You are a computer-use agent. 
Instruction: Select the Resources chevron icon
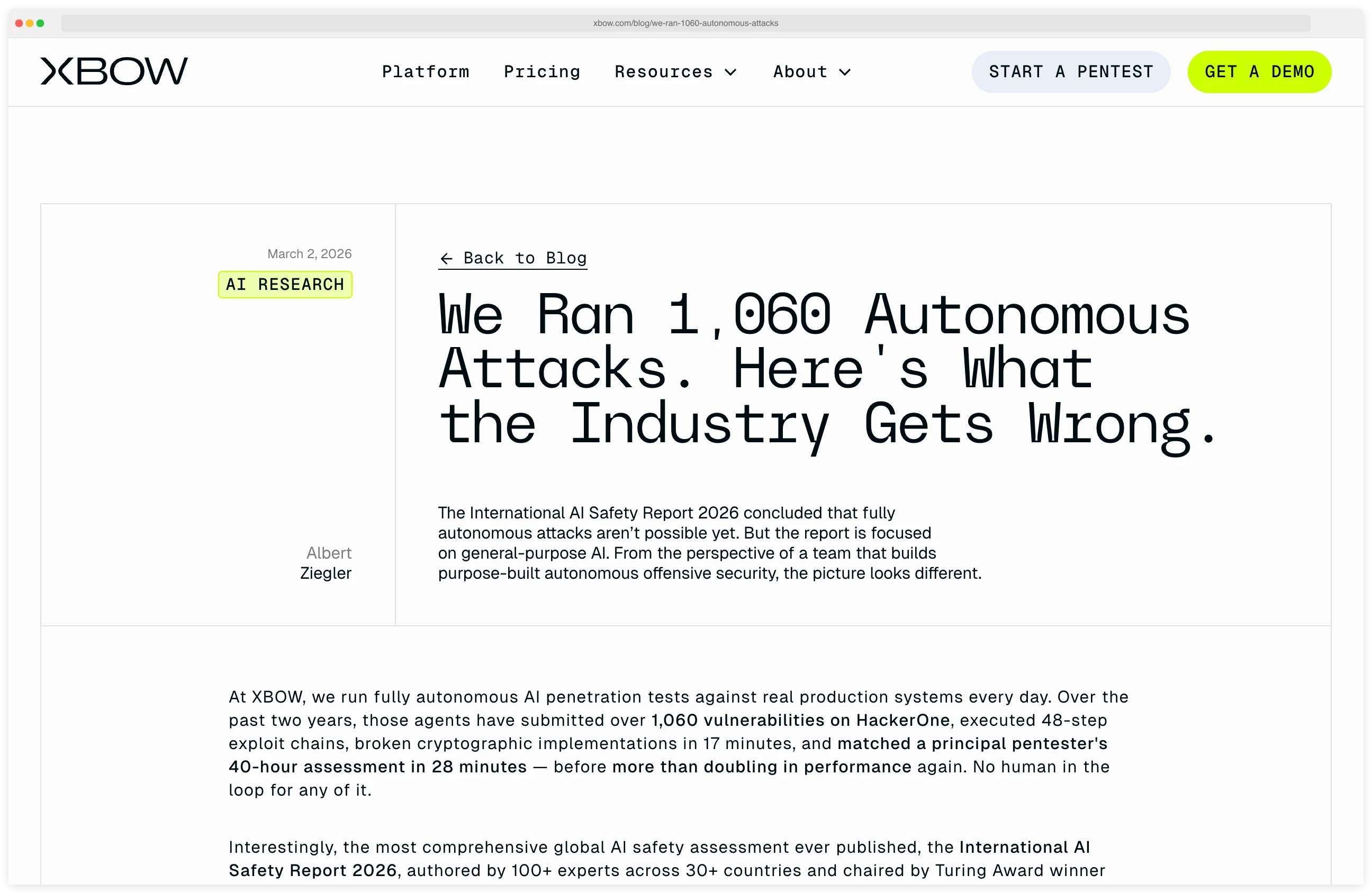(731, 72)
